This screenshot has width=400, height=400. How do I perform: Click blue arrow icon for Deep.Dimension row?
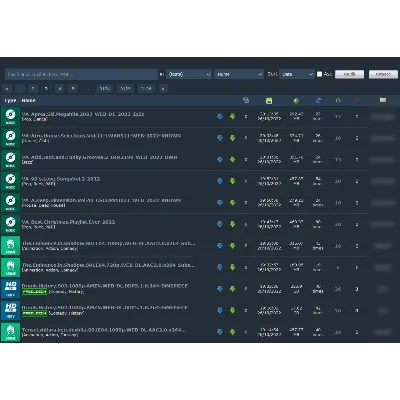click(x=220, y=203)
